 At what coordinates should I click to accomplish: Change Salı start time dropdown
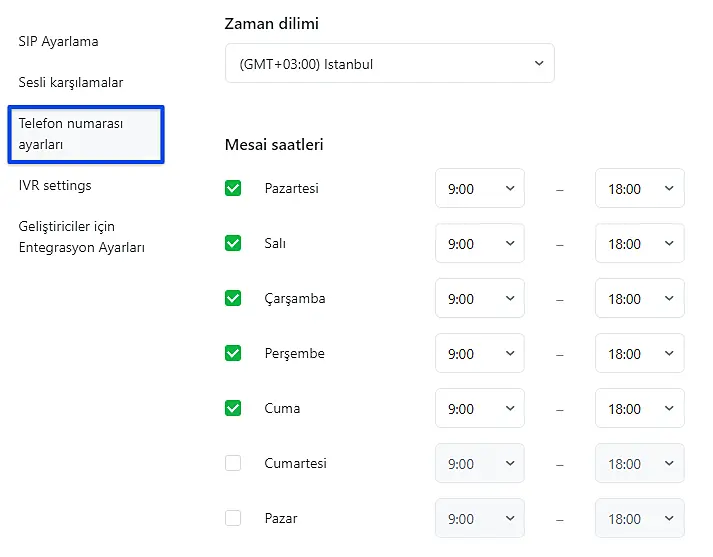point(479,243)
